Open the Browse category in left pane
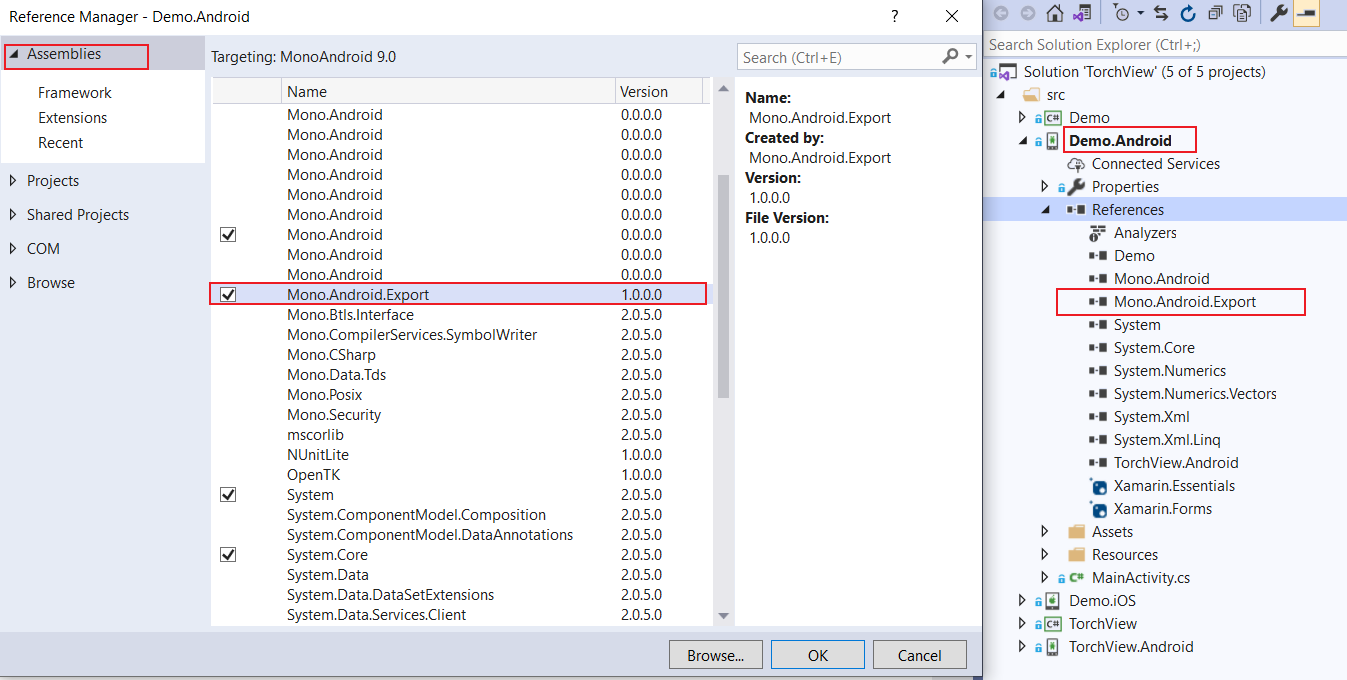Viewport: 1347px width, 680px height. (51, 283)
